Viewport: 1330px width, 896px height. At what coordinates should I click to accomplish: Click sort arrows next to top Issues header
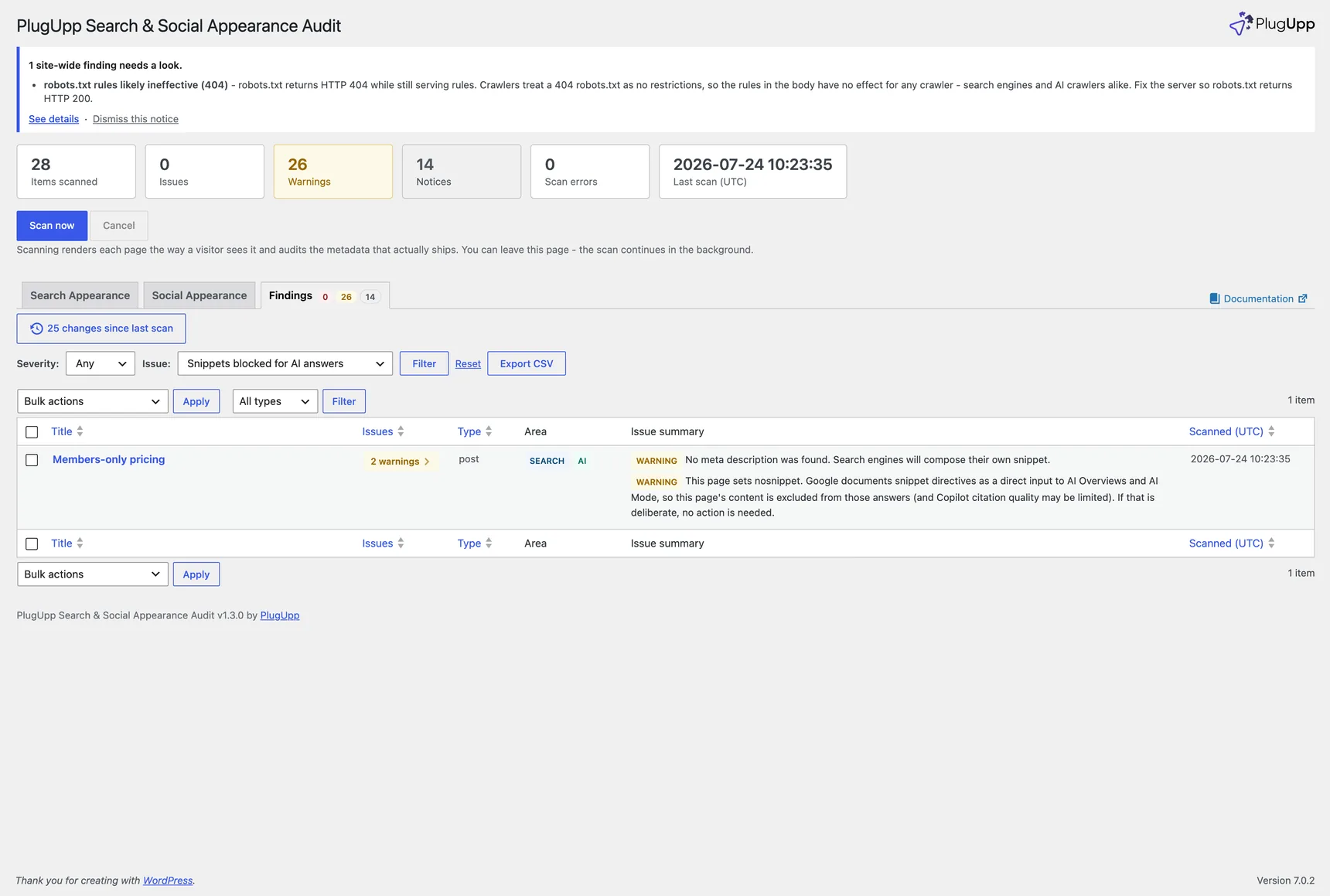(401, 431)
